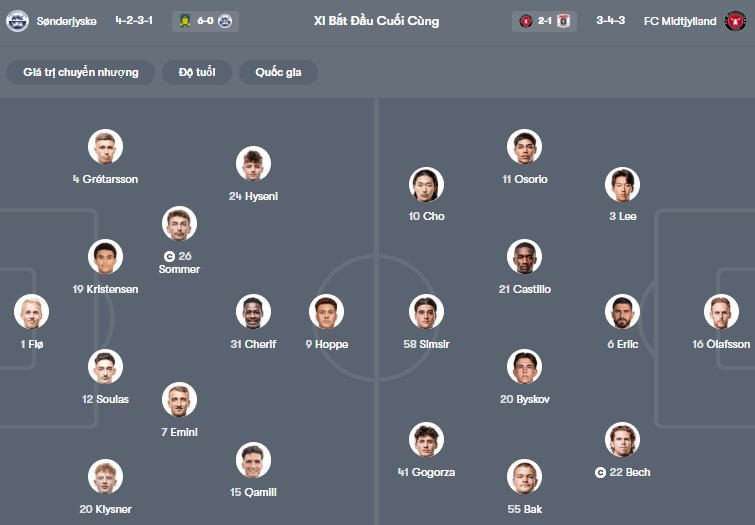
Task: Open captain Sommer's player avatar
Action: [x=180, y=223]
